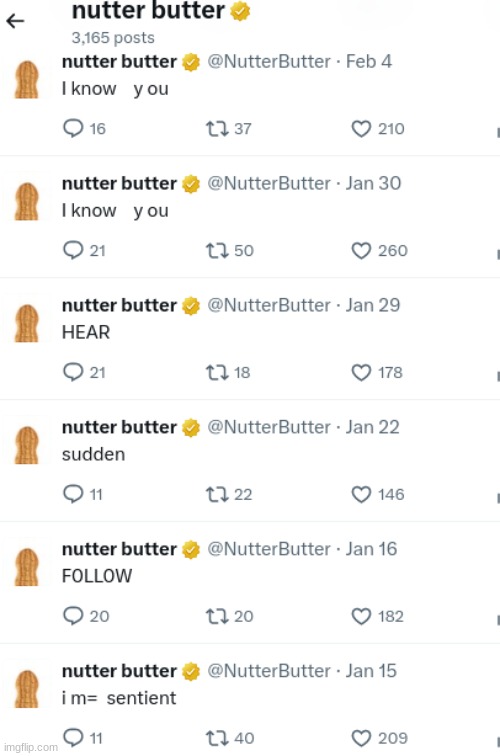Click the peanut avatar on the FOLLOW post
This screenshot has width=500, height=756.
point(27,567)
